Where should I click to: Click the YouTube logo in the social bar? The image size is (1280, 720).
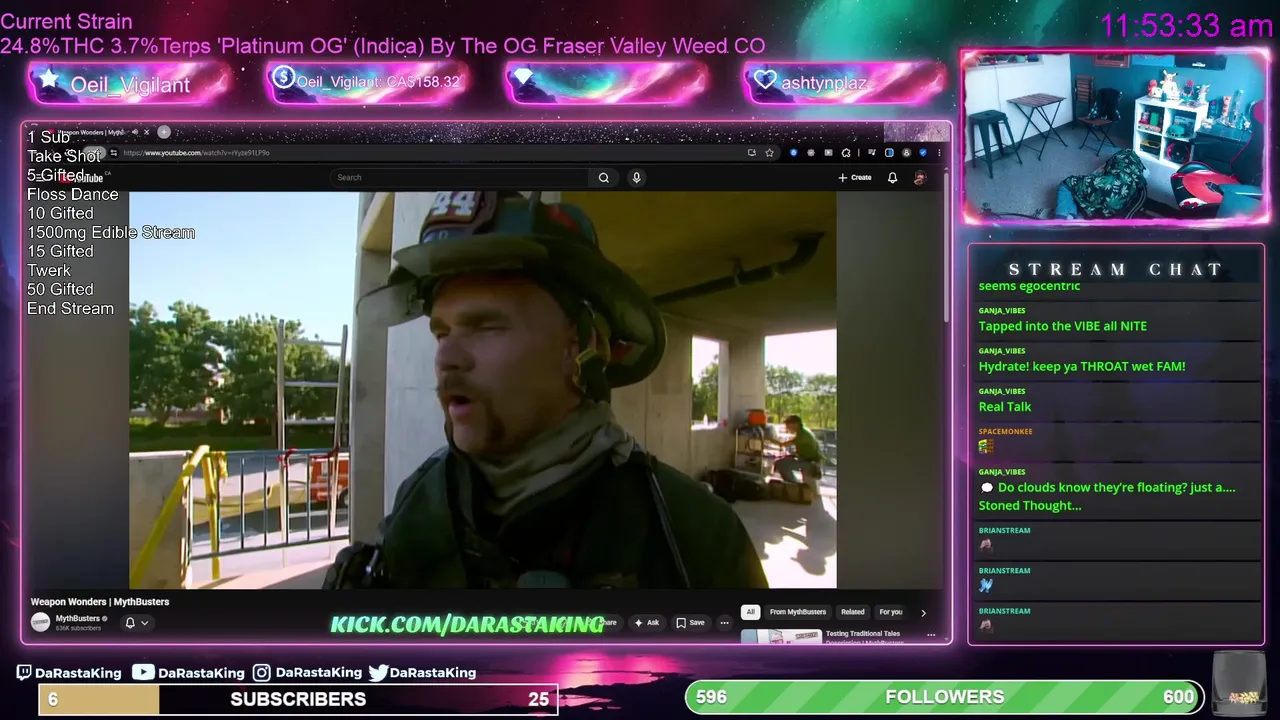143,673
